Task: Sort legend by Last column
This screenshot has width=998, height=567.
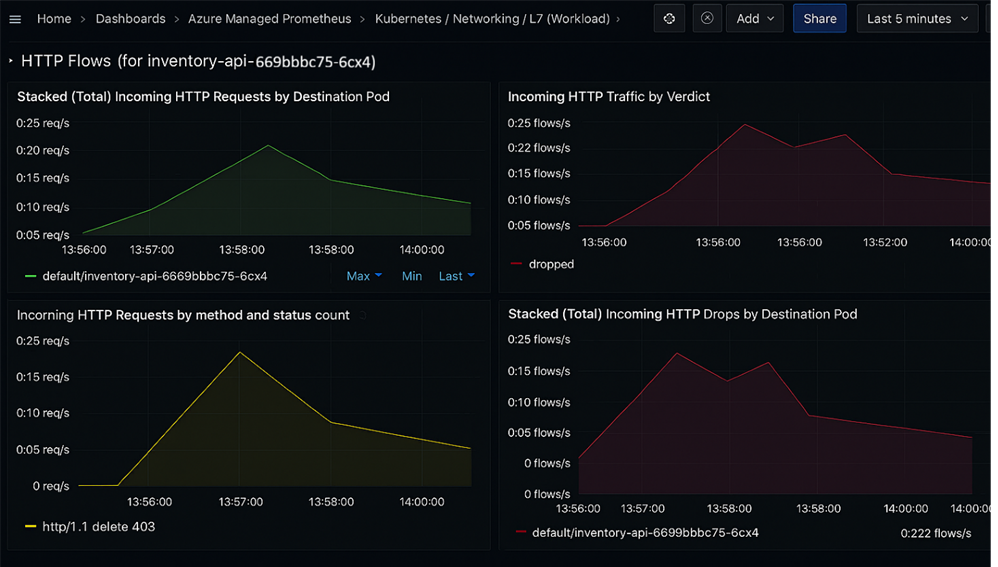Action: pyautogui.click(x=456, y=276)
